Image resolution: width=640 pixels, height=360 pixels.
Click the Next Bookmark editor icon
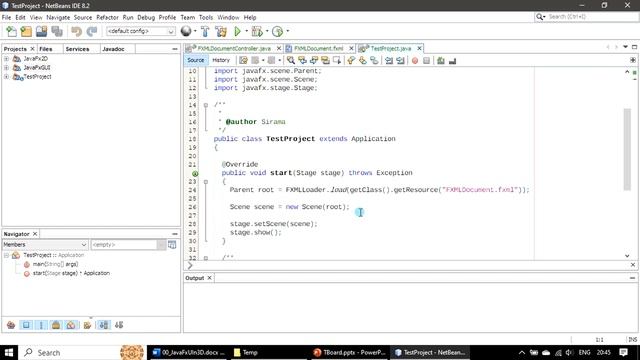(362, 60)
